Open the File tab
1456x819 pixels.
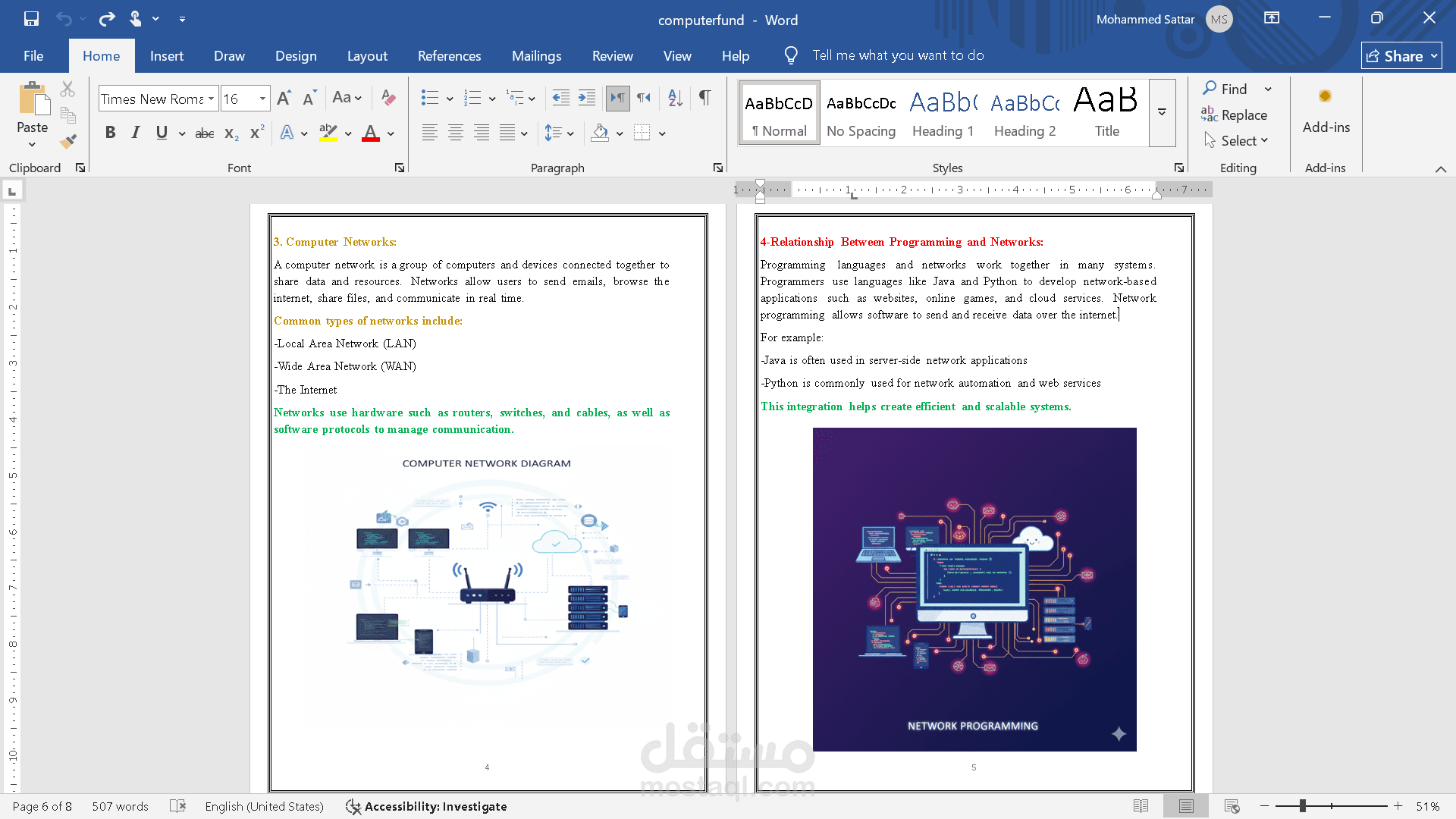point(33,56)
